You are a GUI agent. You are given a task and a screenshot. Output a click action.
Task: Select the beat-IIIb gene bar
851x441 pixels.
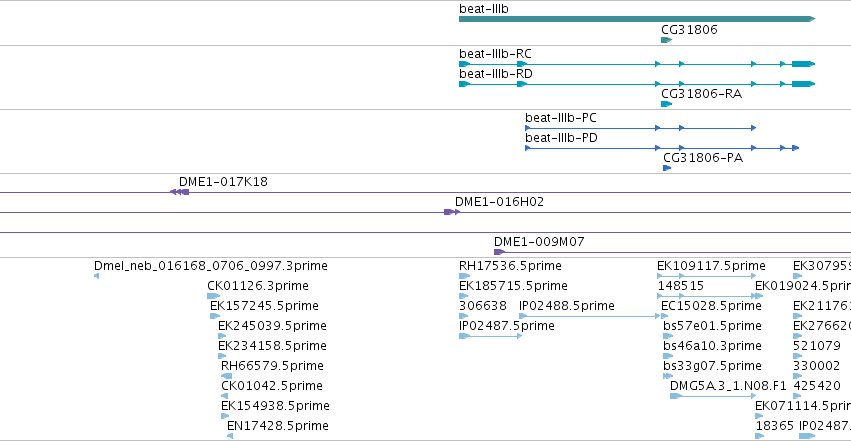tap(637, 19)
